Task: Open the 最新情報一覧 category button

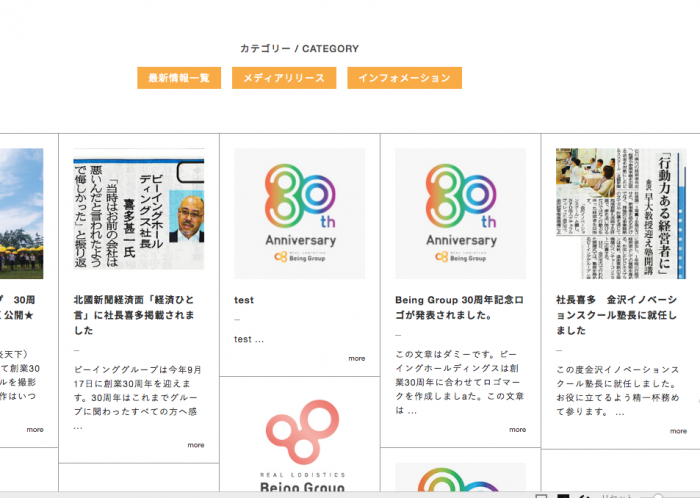Action: [x=179, y=78]
